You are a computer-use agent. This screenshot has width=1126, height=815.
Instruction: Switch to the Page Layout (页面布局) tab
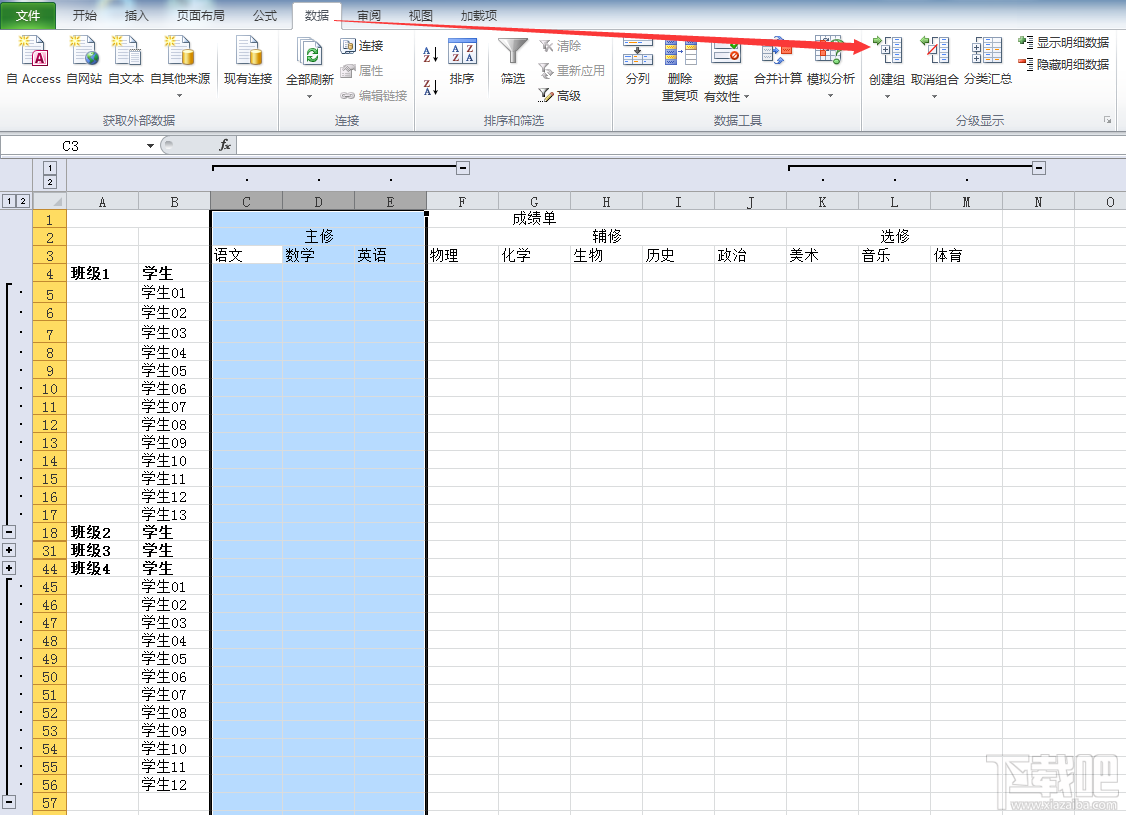click(200, 16)
